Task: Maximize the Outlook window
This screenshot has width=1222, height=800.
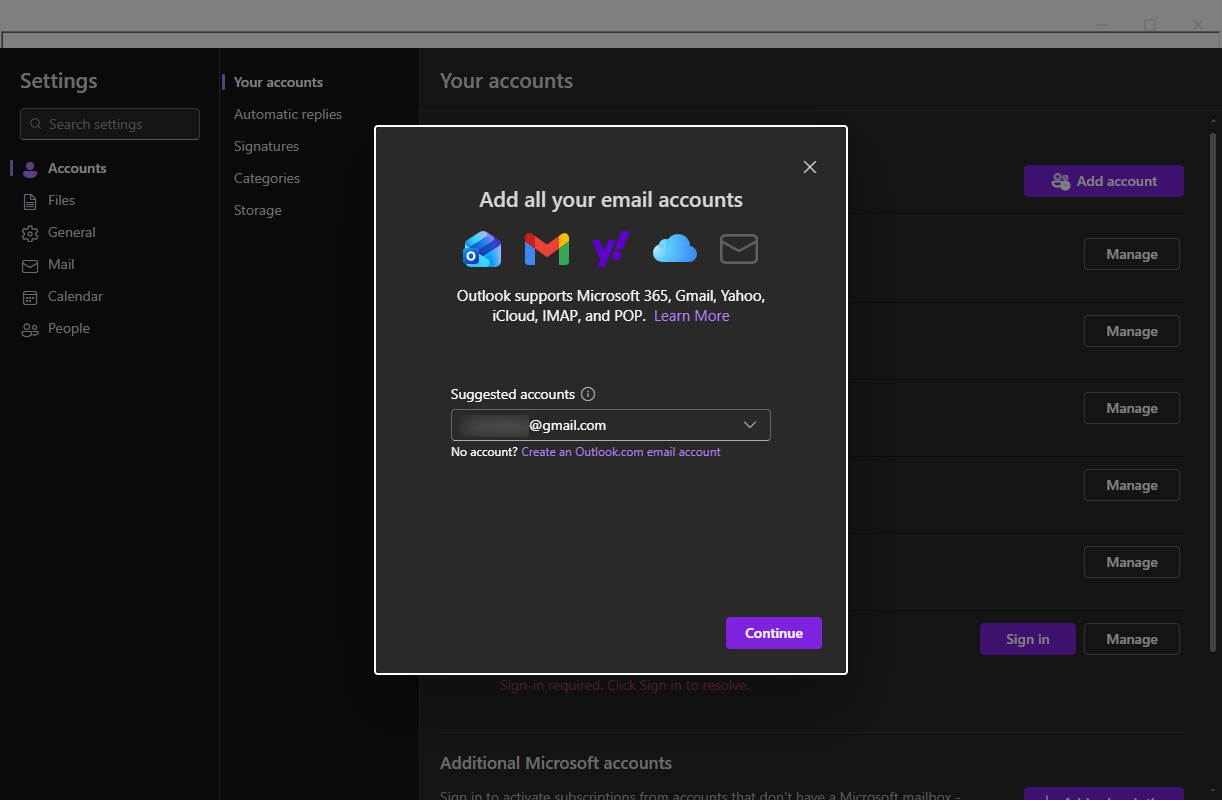Action: pos(1150,24)
